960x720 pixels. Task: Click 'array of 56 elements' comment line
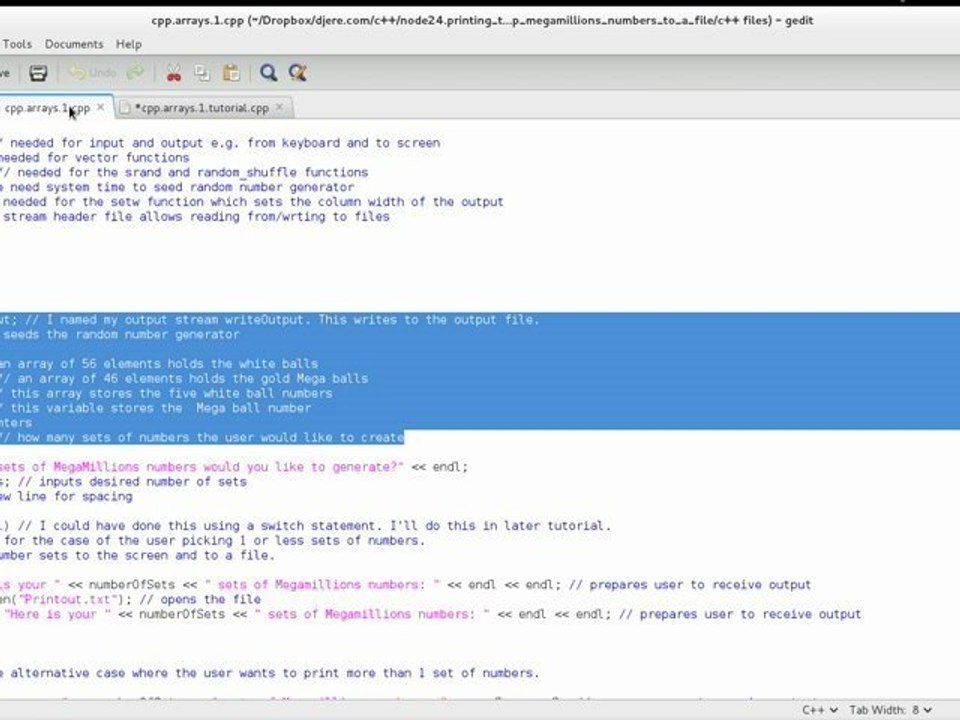(159, 364)
